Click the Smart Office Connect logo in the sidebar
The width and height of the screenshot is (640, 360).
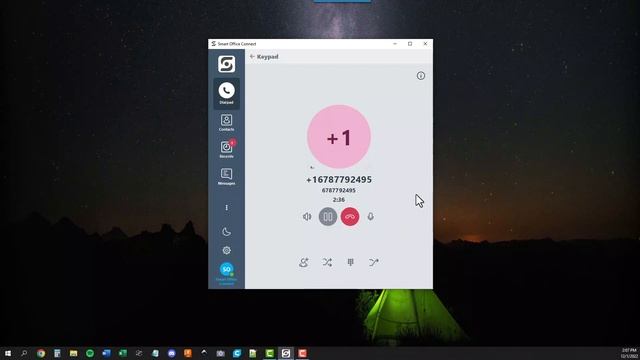tap(227, 64)
